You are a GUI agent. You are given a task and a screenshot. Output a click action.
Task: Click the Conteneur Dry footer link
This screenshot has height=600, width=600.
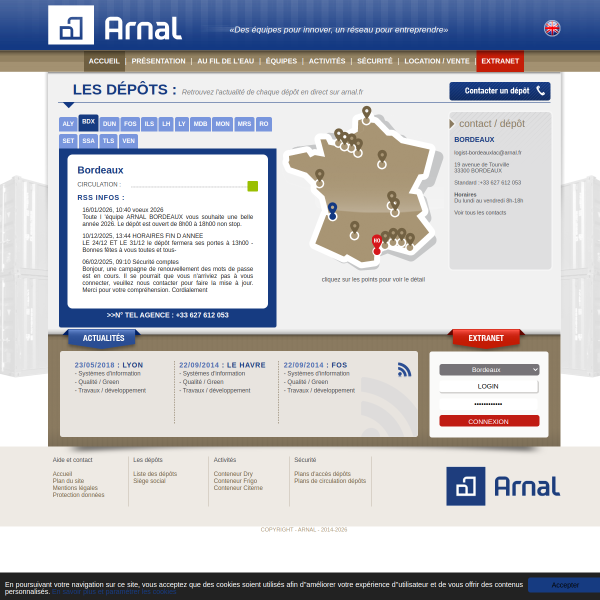[233, 474]
